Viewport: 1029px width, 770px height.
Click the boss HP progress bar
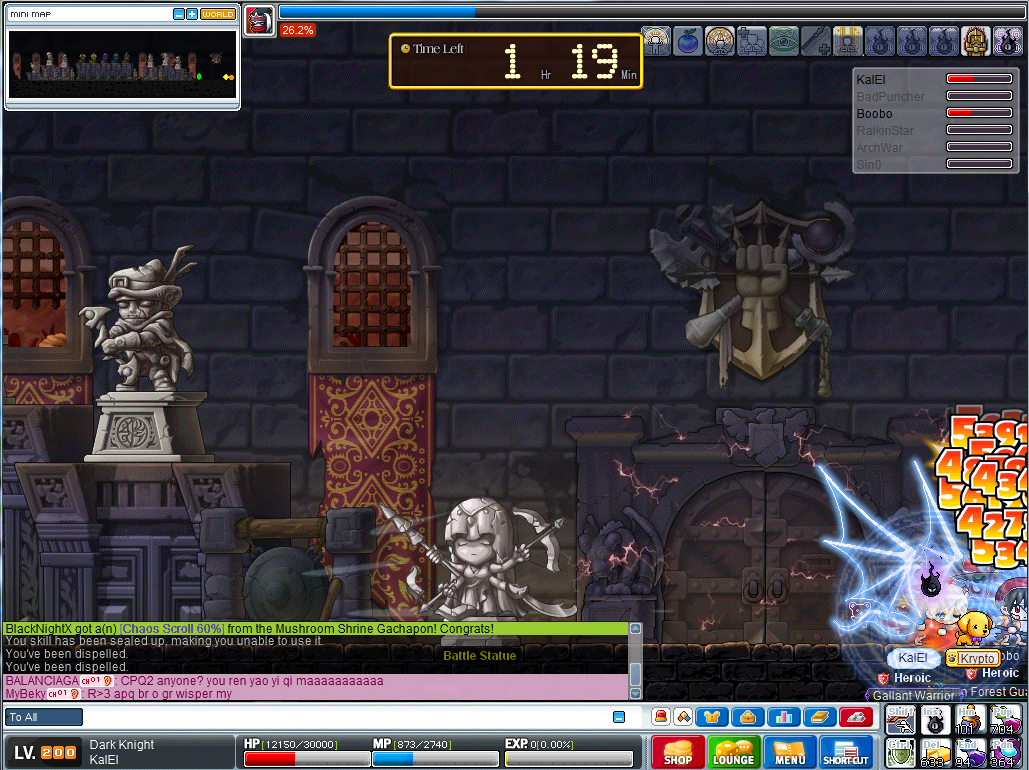(x=651, y=12)
